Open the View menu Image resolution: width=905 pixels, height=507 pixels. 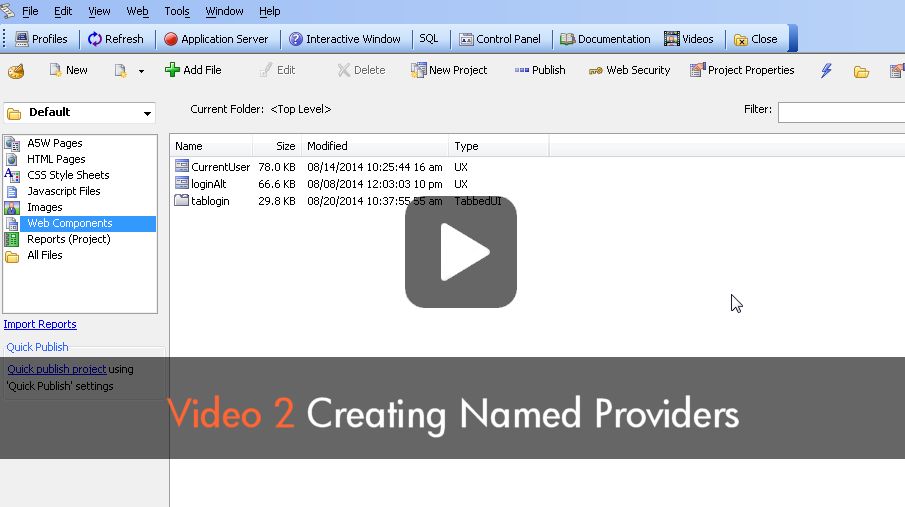pyautogui.click(x=99, y=11)
